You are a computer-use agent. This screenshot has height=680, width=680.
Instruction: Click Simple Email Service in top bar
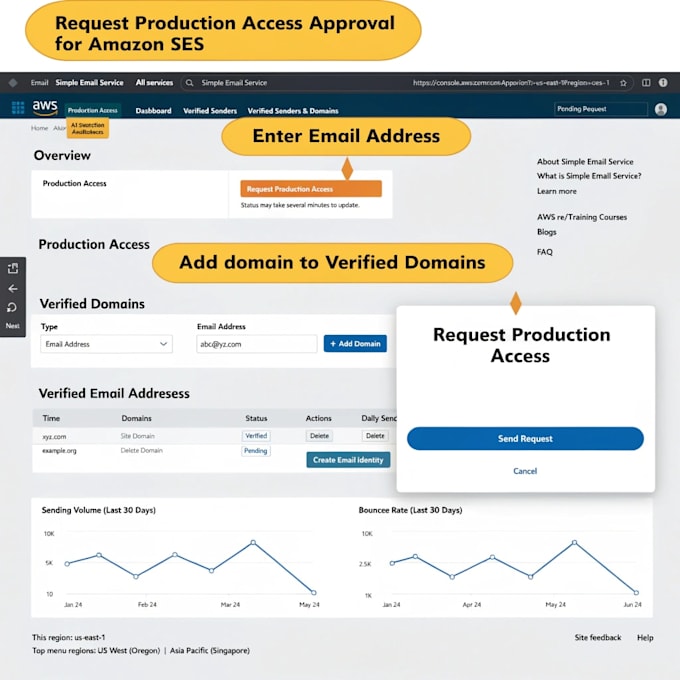pos(89,82)
